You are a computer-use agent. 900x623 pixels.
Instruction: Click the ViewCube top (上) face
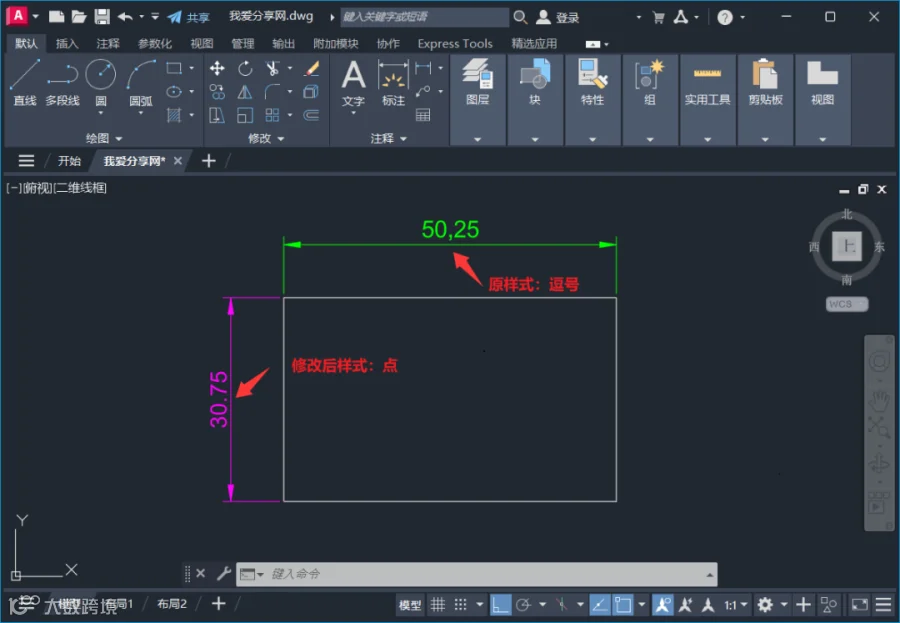tap(847, 246)
